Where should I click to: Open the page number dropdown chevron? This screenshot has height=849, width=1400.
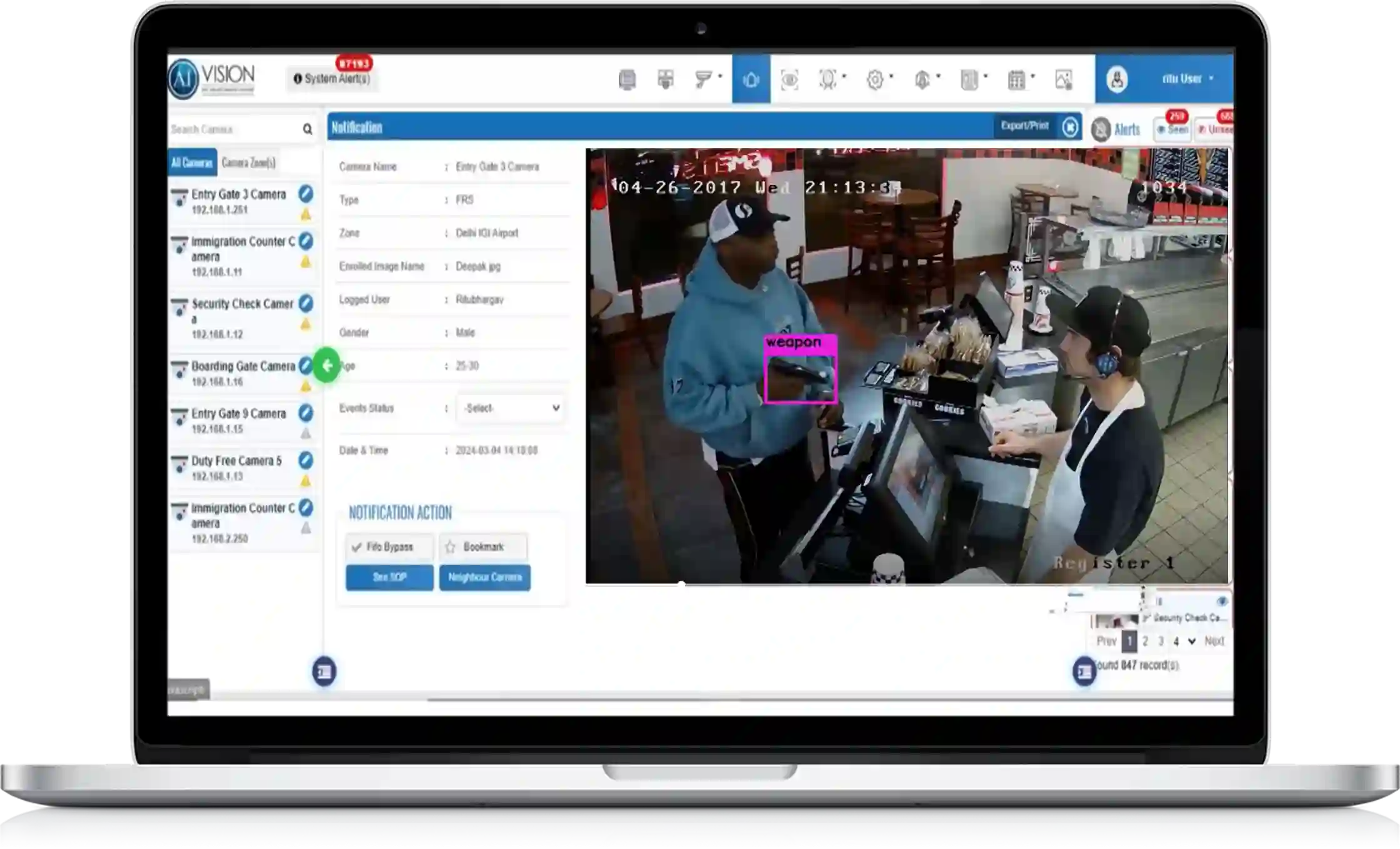click(1191, 641)
